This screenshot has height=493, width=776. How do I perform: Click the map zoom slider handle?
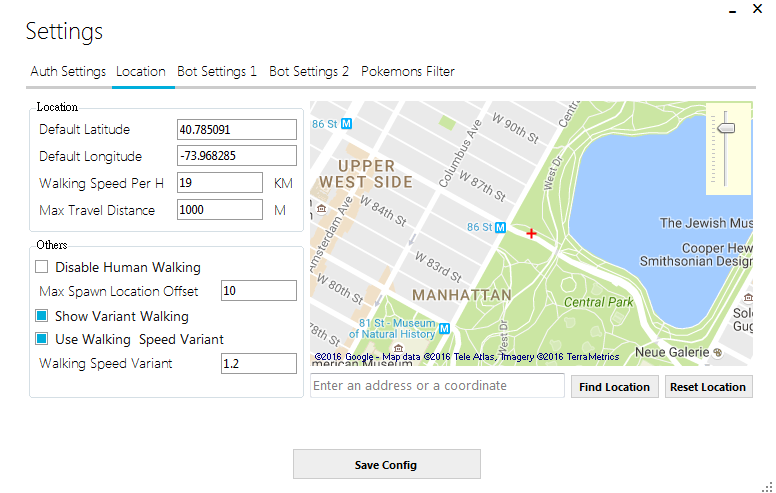[727, 127]
